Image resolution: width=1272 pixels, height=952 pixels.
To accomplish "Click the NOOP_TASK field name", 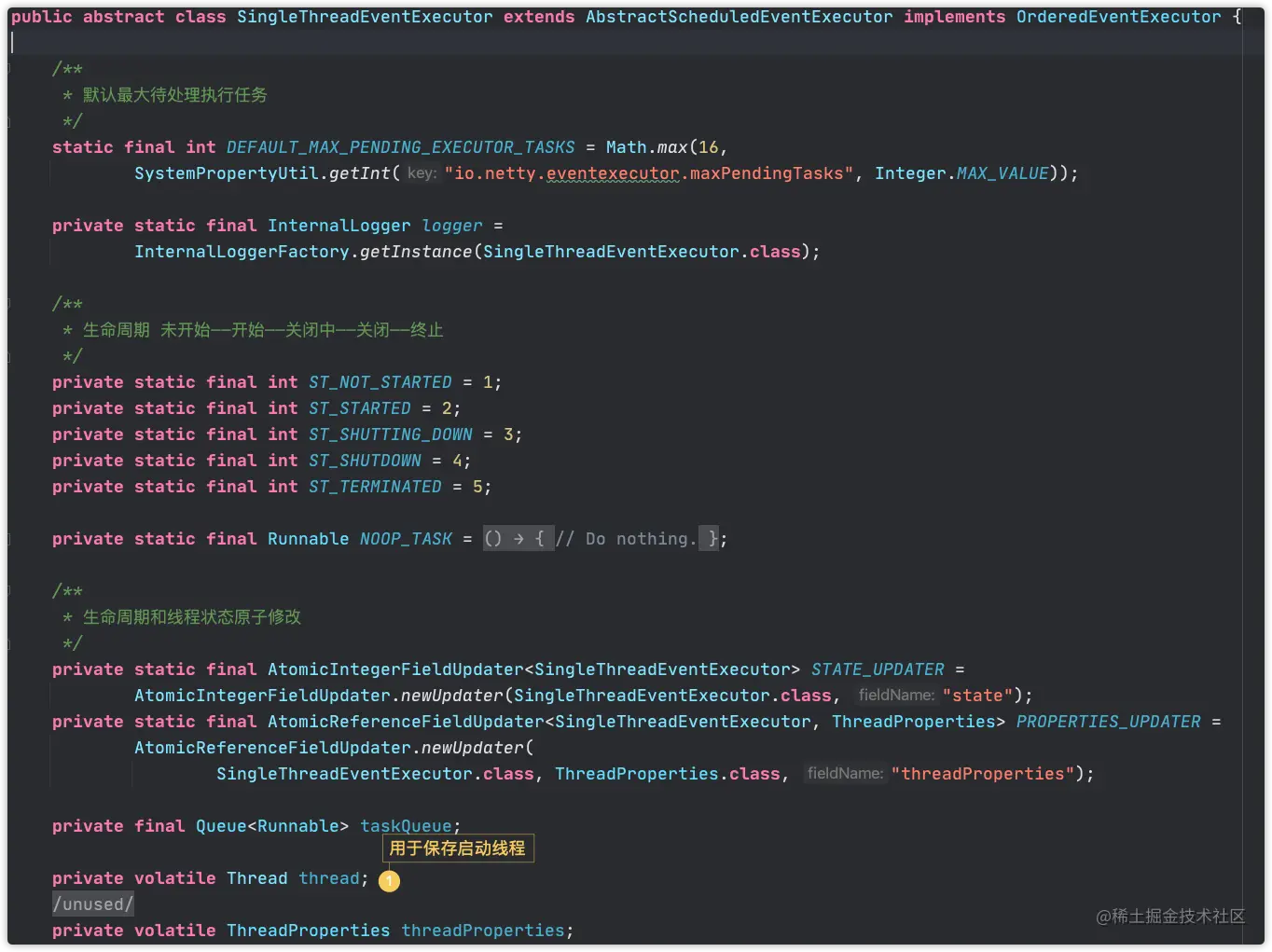I will pos(406,539).
